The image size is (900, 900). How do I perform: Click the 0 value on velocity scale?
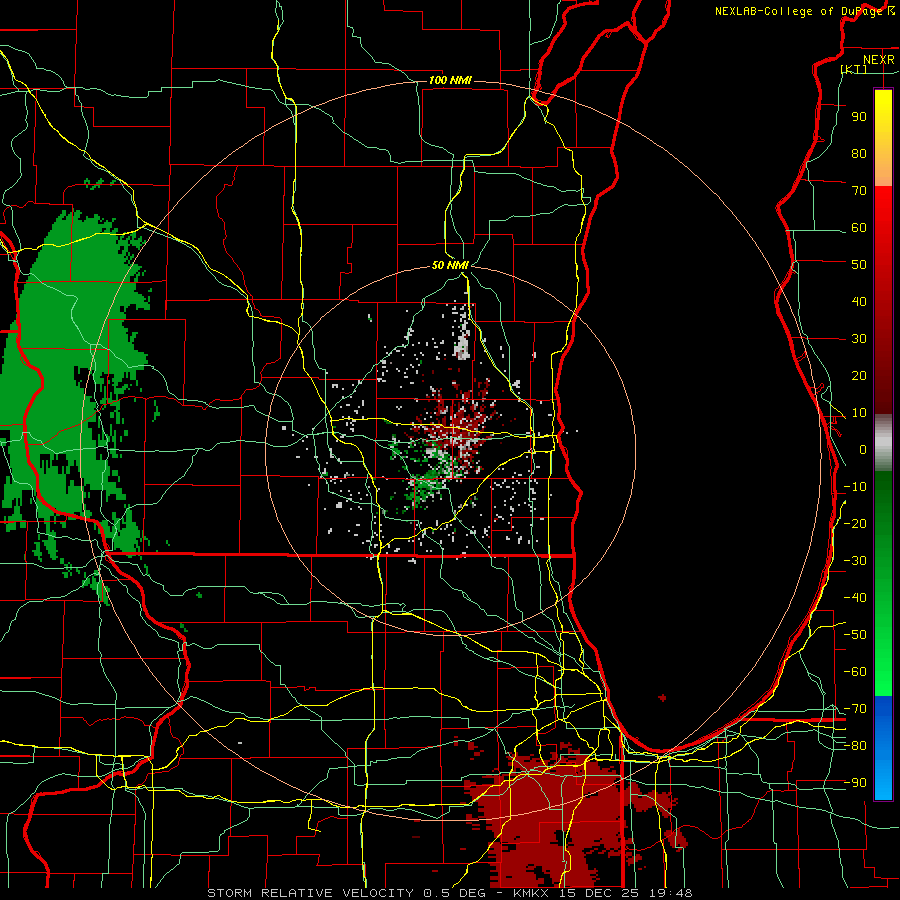[863, 449]
